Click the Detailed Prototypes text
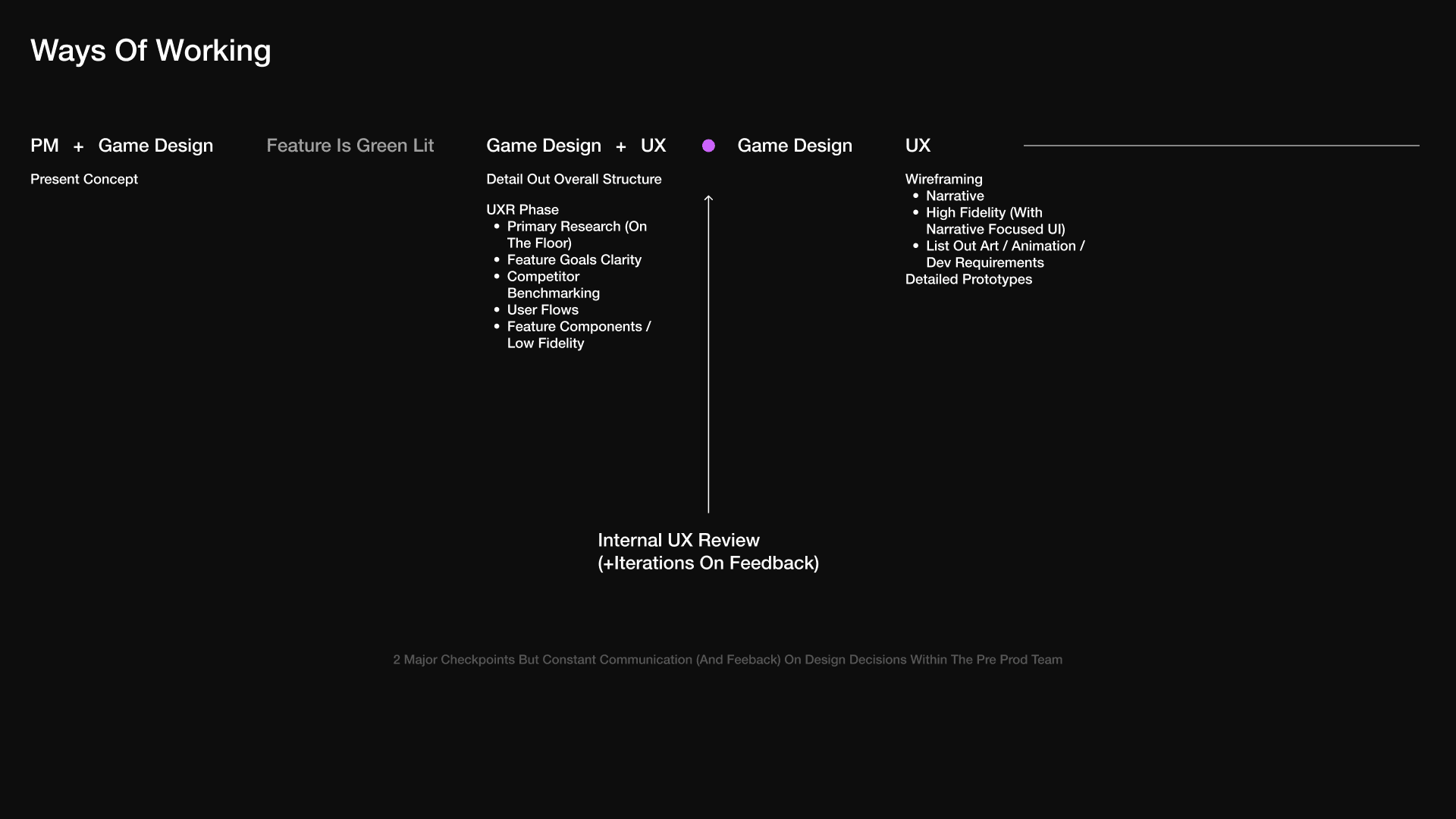This screenshot has height=819, width=1456. point(968,279)
